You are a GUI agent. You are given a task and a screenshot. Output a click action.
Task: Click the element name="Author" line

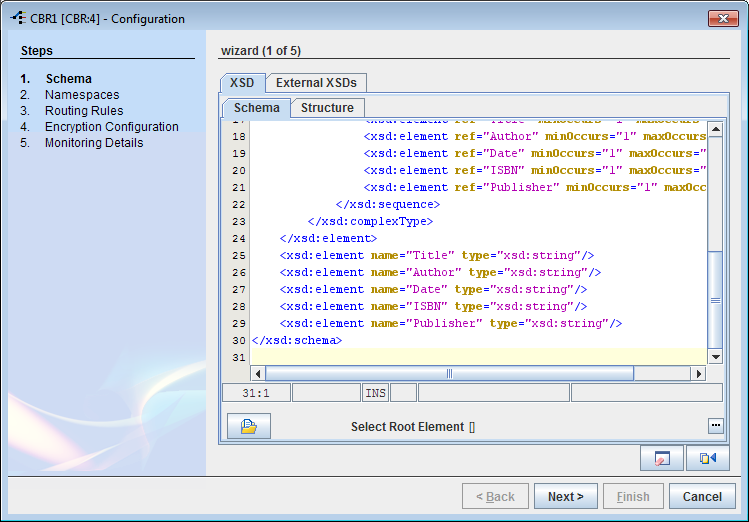(x=440, y=272)
